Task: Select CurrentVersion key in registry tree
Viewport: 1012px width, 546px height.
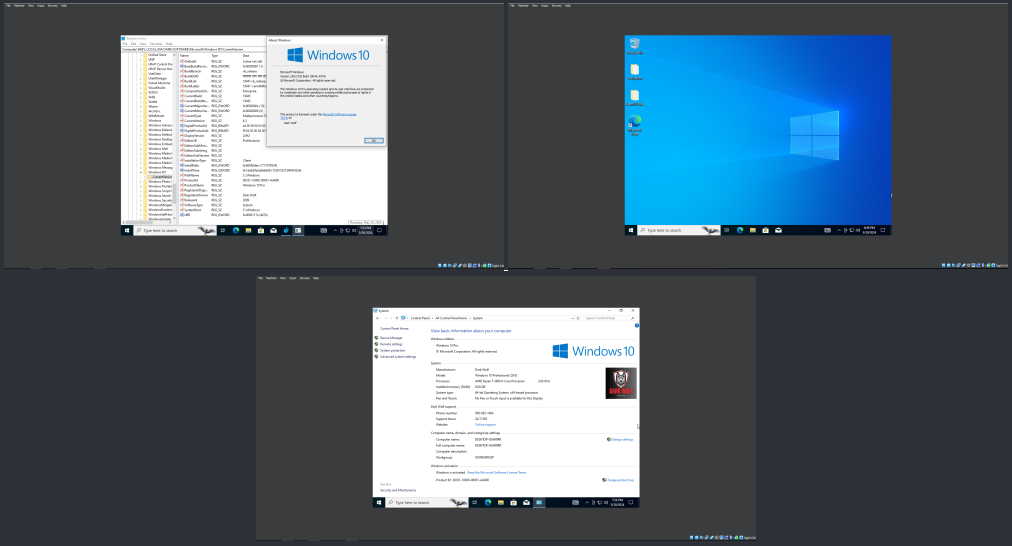Action: point(162,177)
